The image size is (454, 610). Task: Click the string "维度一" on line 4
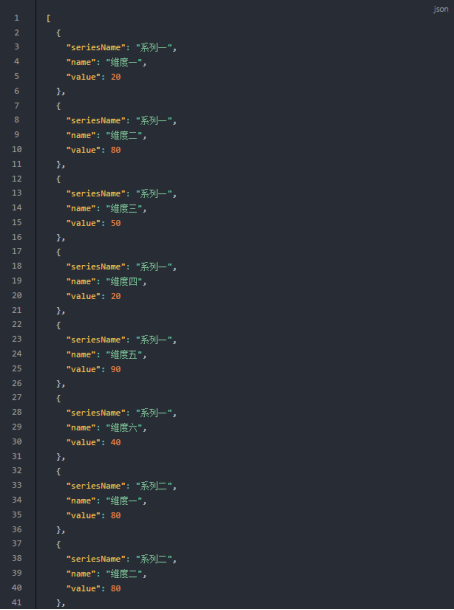[124, 62]
